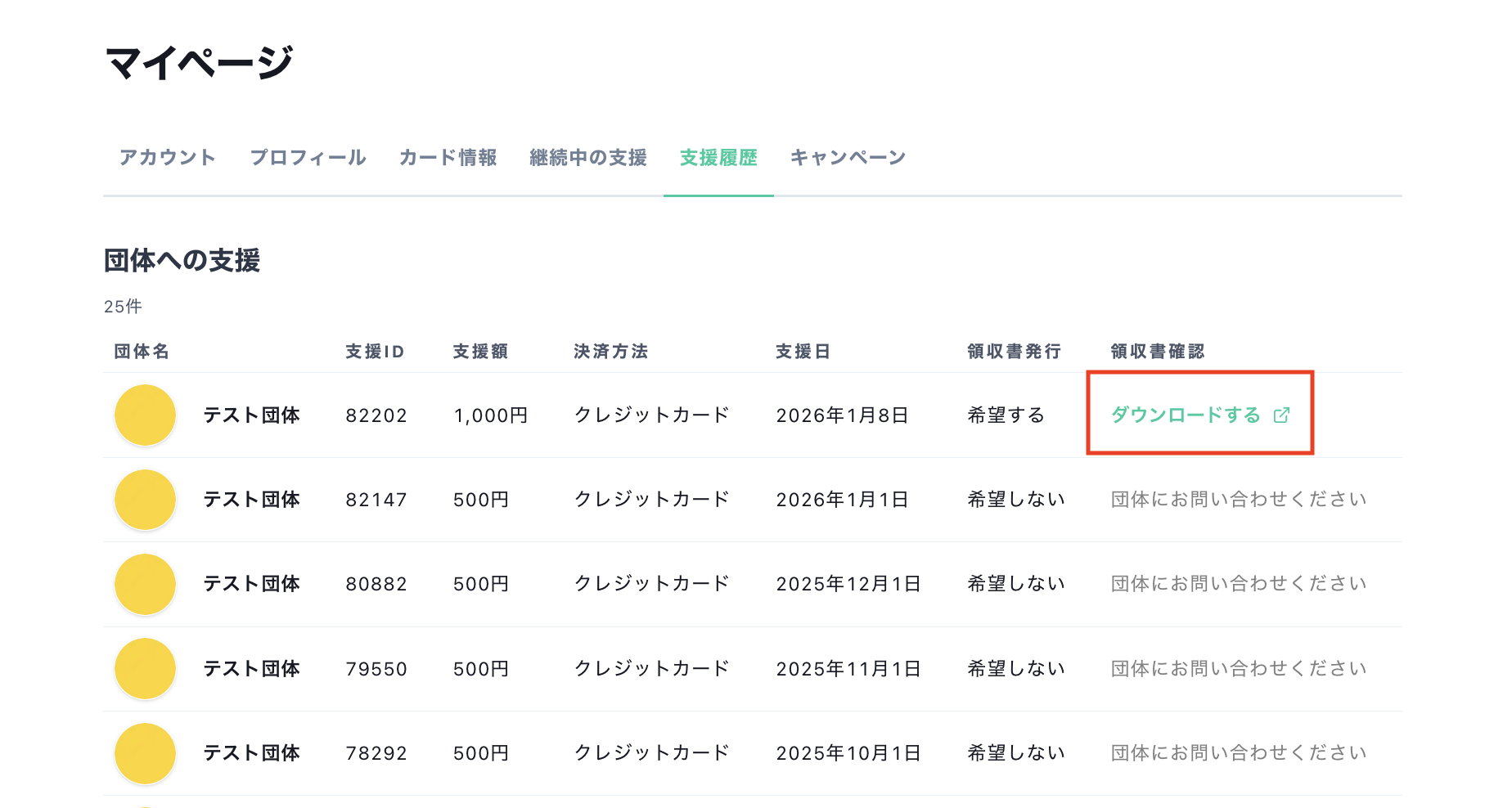Switch to the アカウント tab

coord(167,158)
